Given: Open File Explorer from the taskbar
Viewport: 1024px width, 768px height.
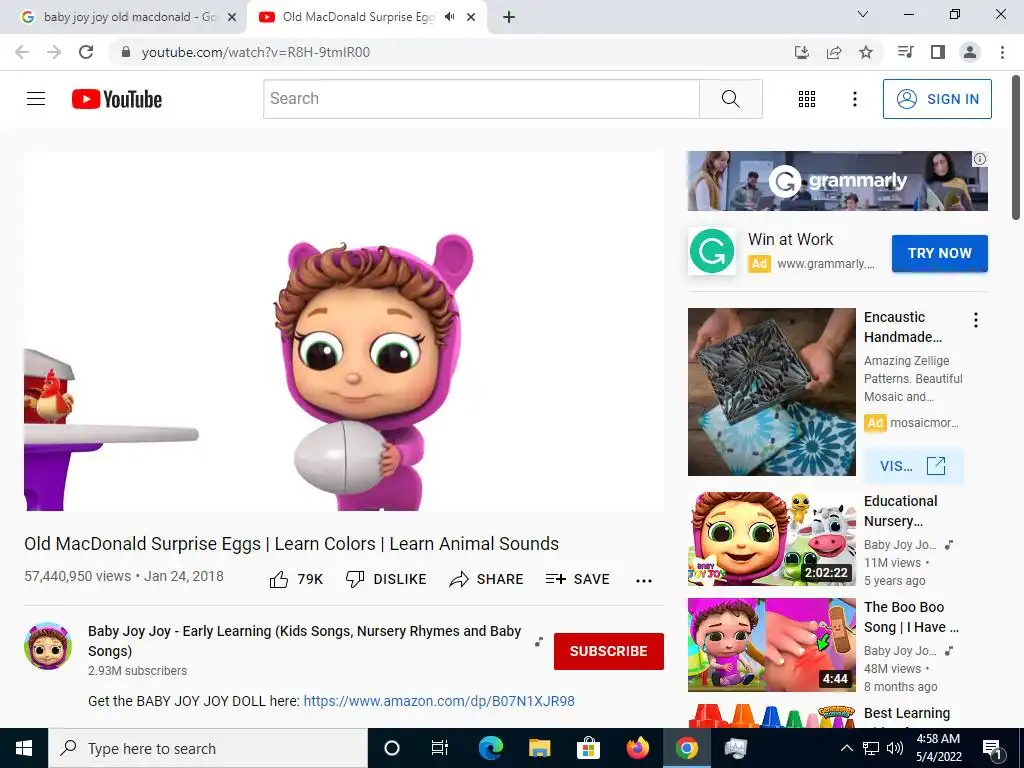Looking at the screenshot, I should point(539,748).
